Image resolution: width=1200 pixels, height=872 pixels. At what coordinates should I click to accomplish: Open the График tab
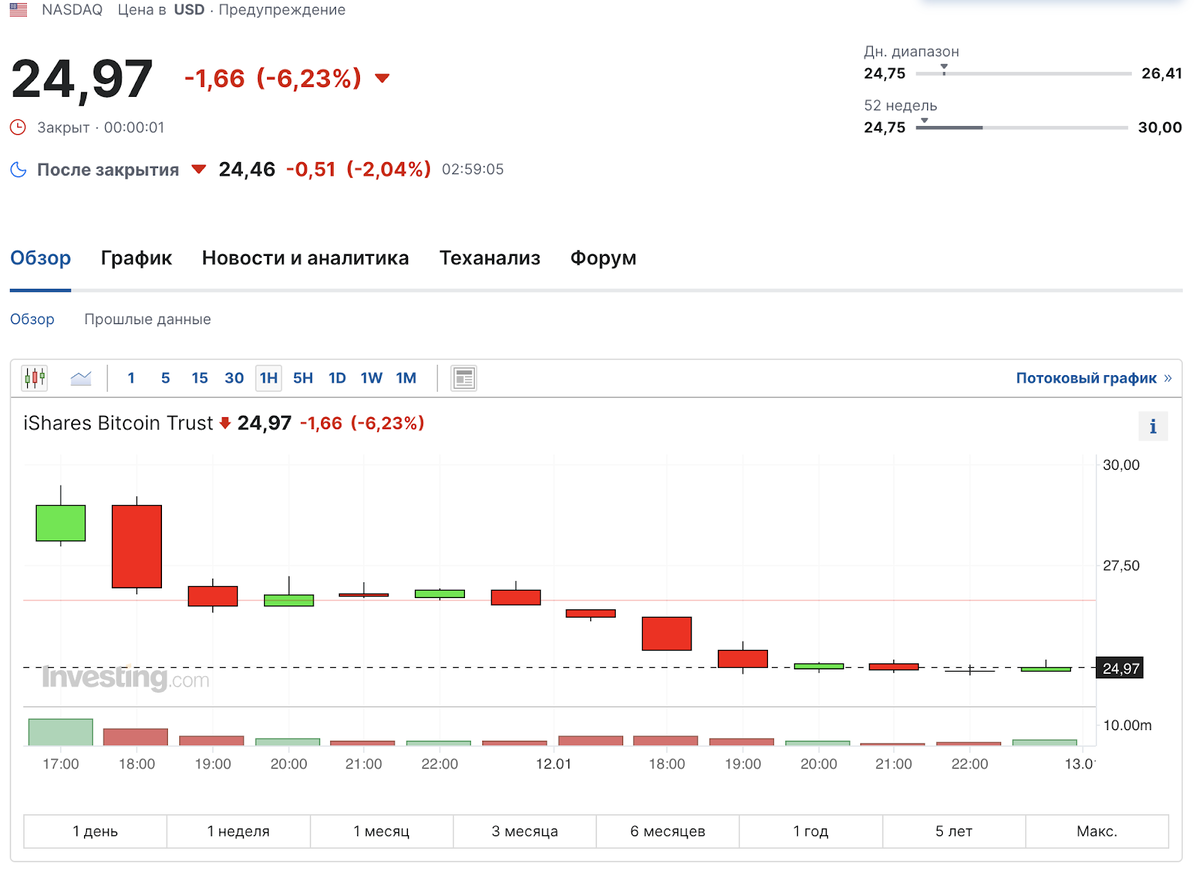[136, 258]
